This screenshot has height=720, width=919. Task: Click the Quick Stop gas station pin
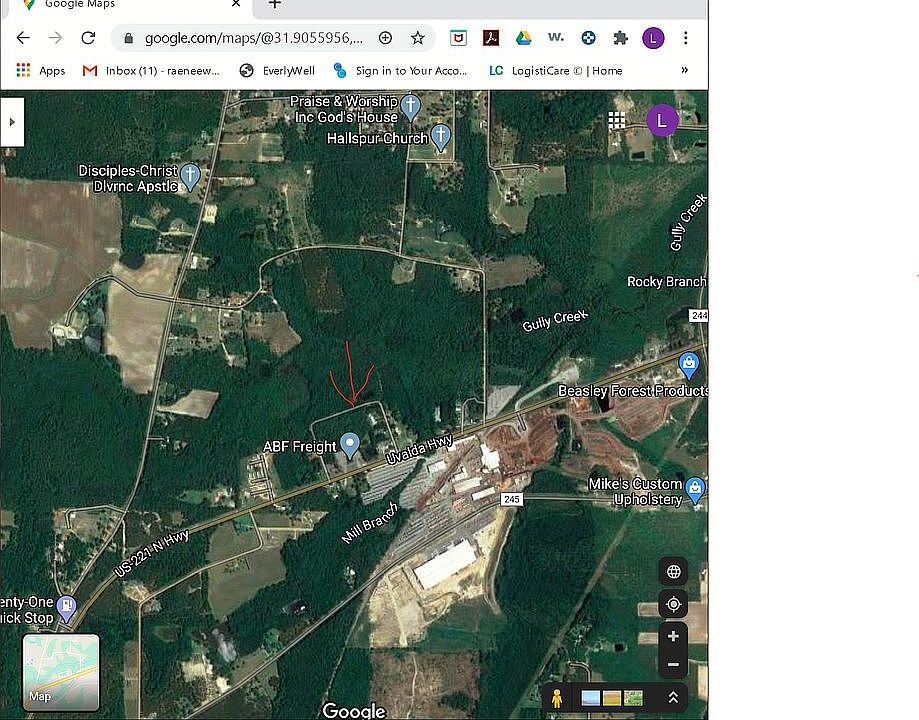coord(67,607)
